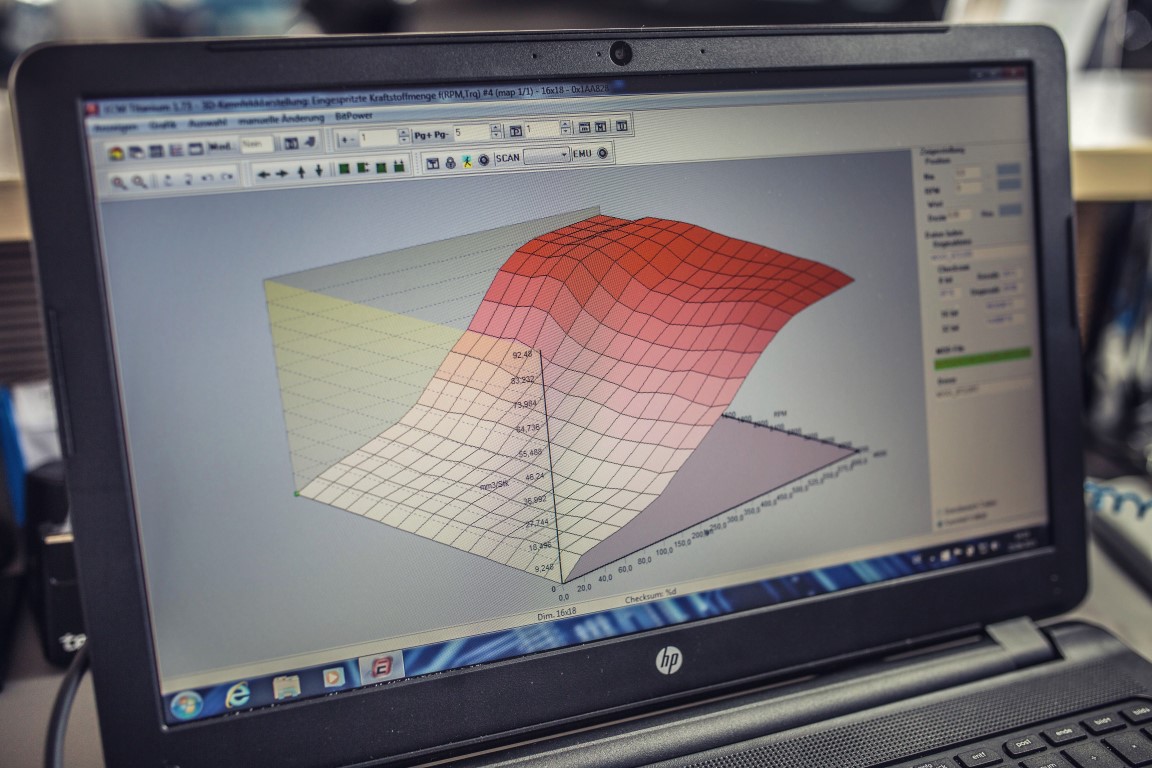This screenshot has height=768, width=1152.
Task: Click the round icon next to EMU
Action: pos(602,153)
